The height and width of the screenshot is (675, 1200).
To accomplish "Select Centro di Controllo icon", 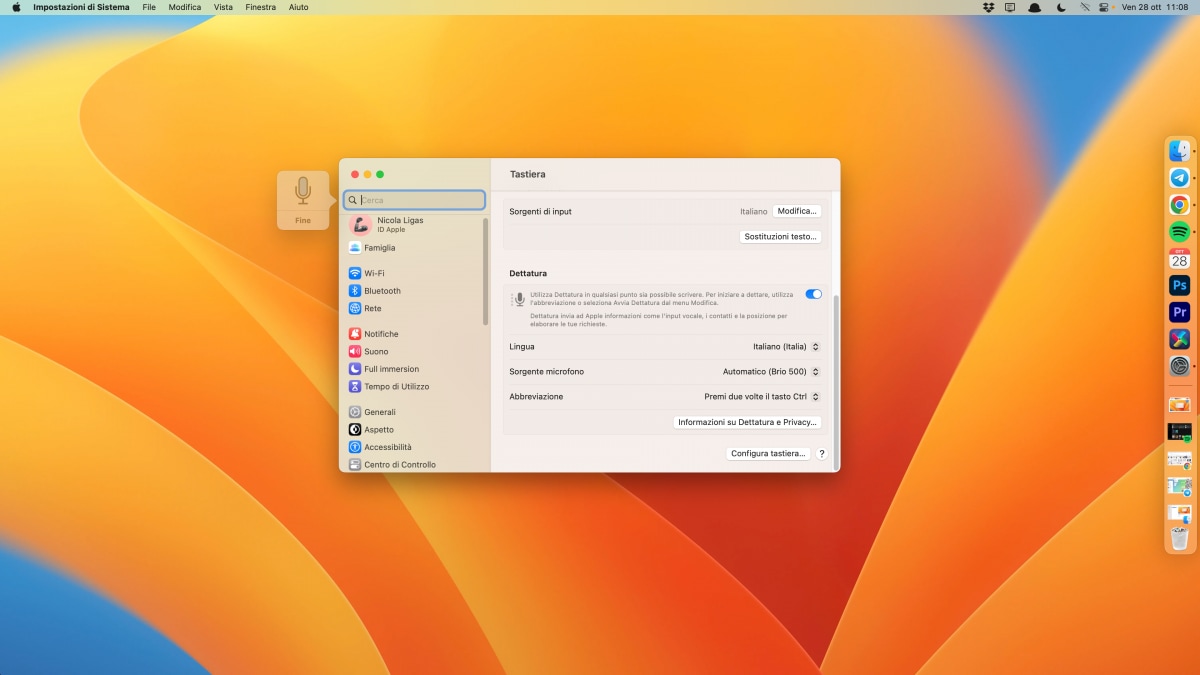I will pyautogui.click(x=355, y=465).
